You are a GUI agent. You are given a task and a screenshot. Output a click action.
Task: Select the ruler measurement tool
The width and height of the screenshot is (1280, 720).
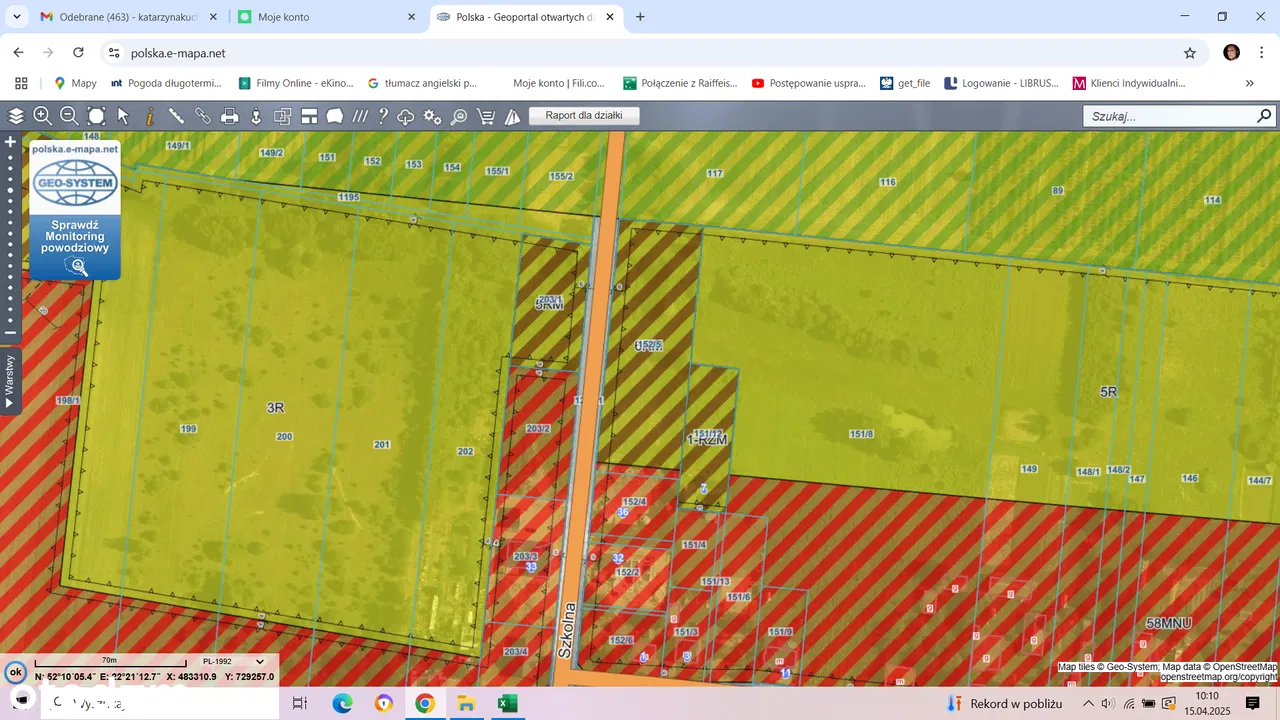click(176, 116)
